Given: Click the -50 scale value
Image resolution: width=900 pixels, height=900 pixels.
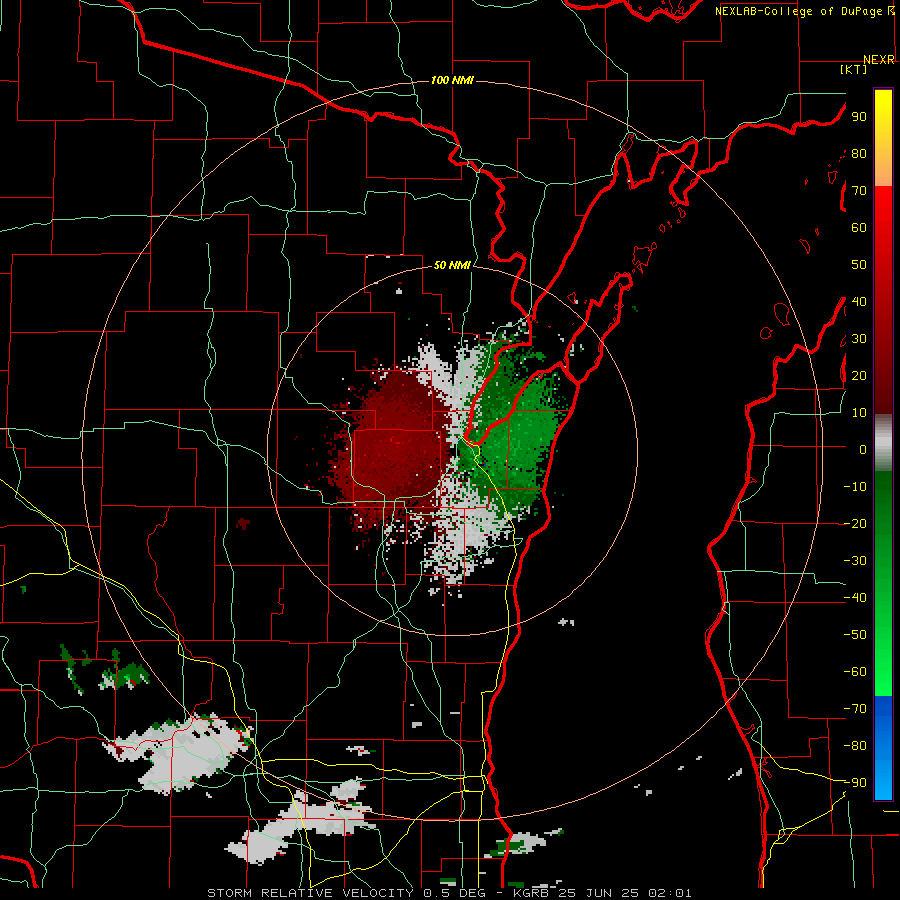Looking at the screenshot, I should [x=855, y=635].
